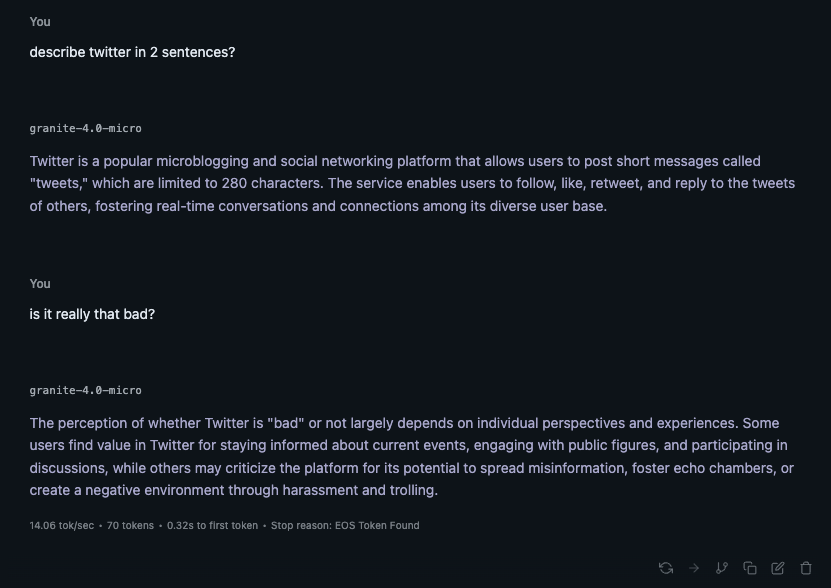Click the response about Twitter being "bad"
This screenshot has width=831, height=588.
coord(412,457)
